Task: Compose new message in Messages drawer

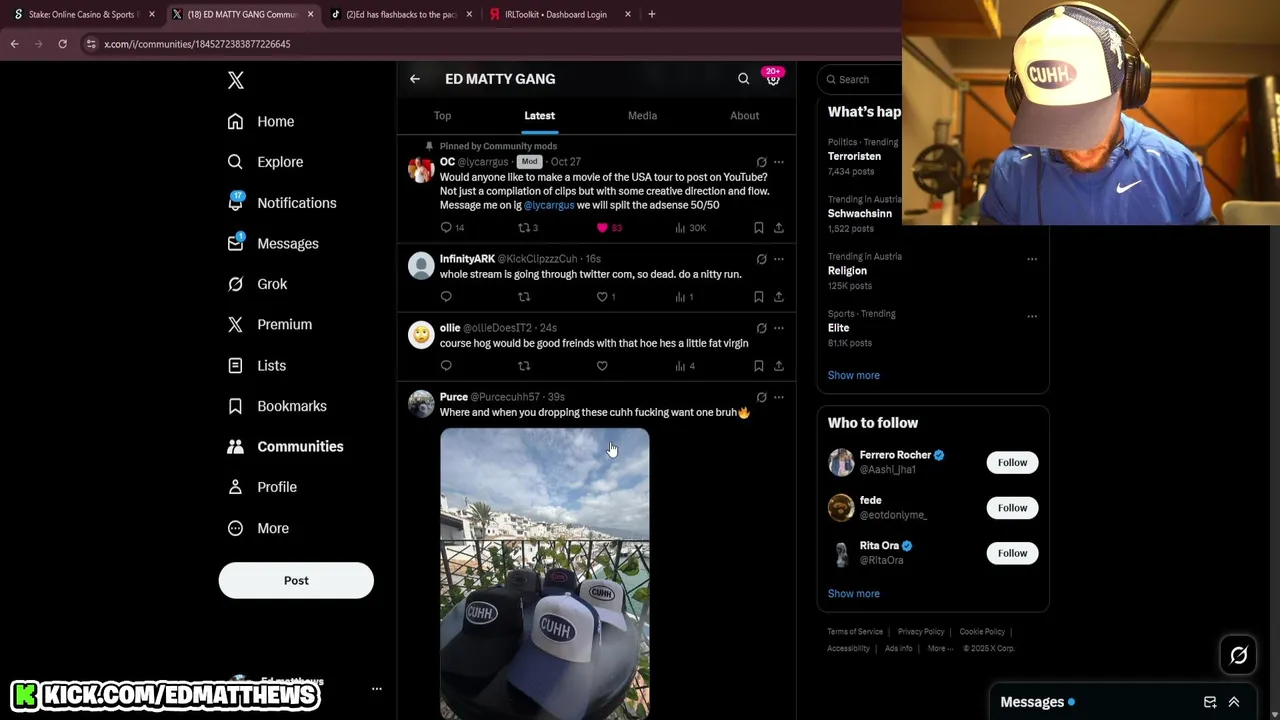Action: [1210, 702]
